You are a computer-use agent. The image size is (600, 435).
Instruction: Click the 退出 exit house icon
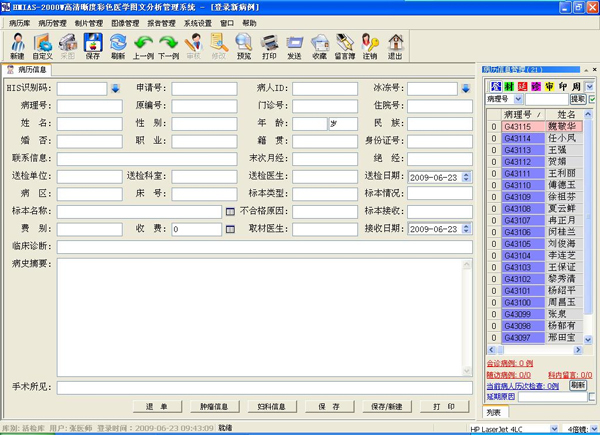point(395,46)
